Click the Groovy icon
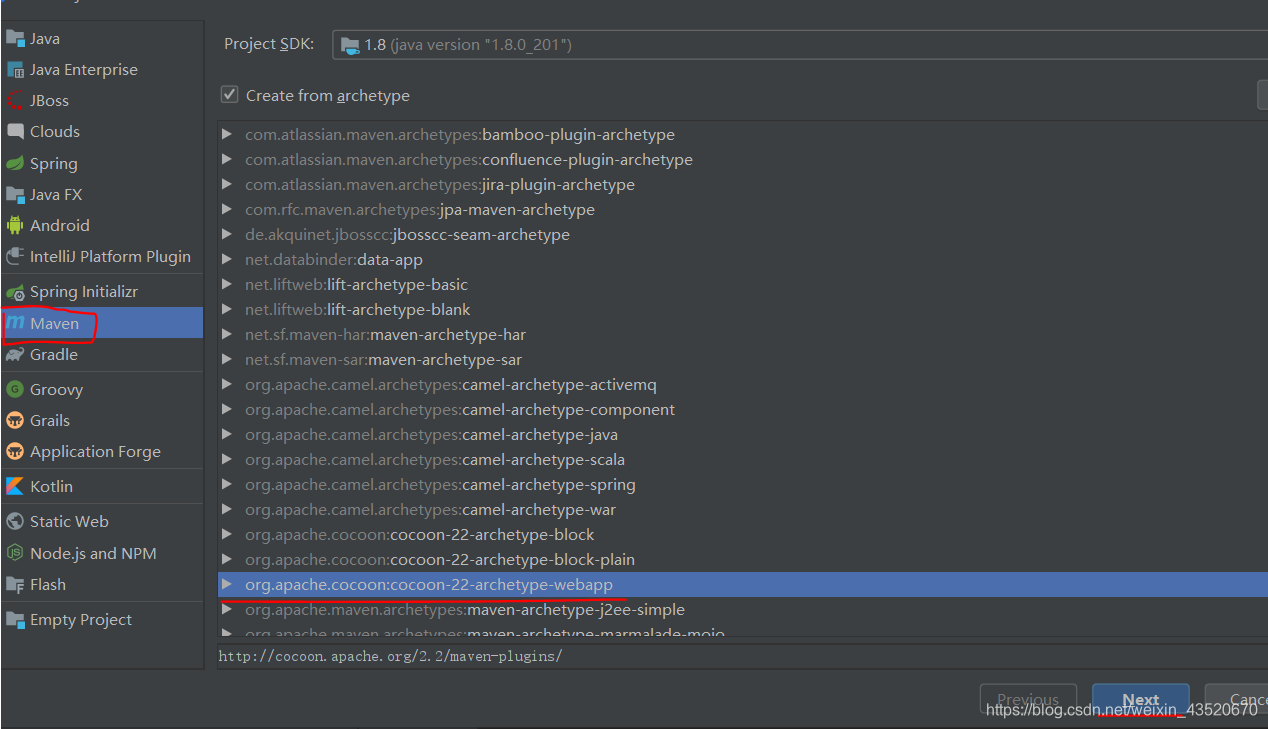 click(x=15, y=390)
